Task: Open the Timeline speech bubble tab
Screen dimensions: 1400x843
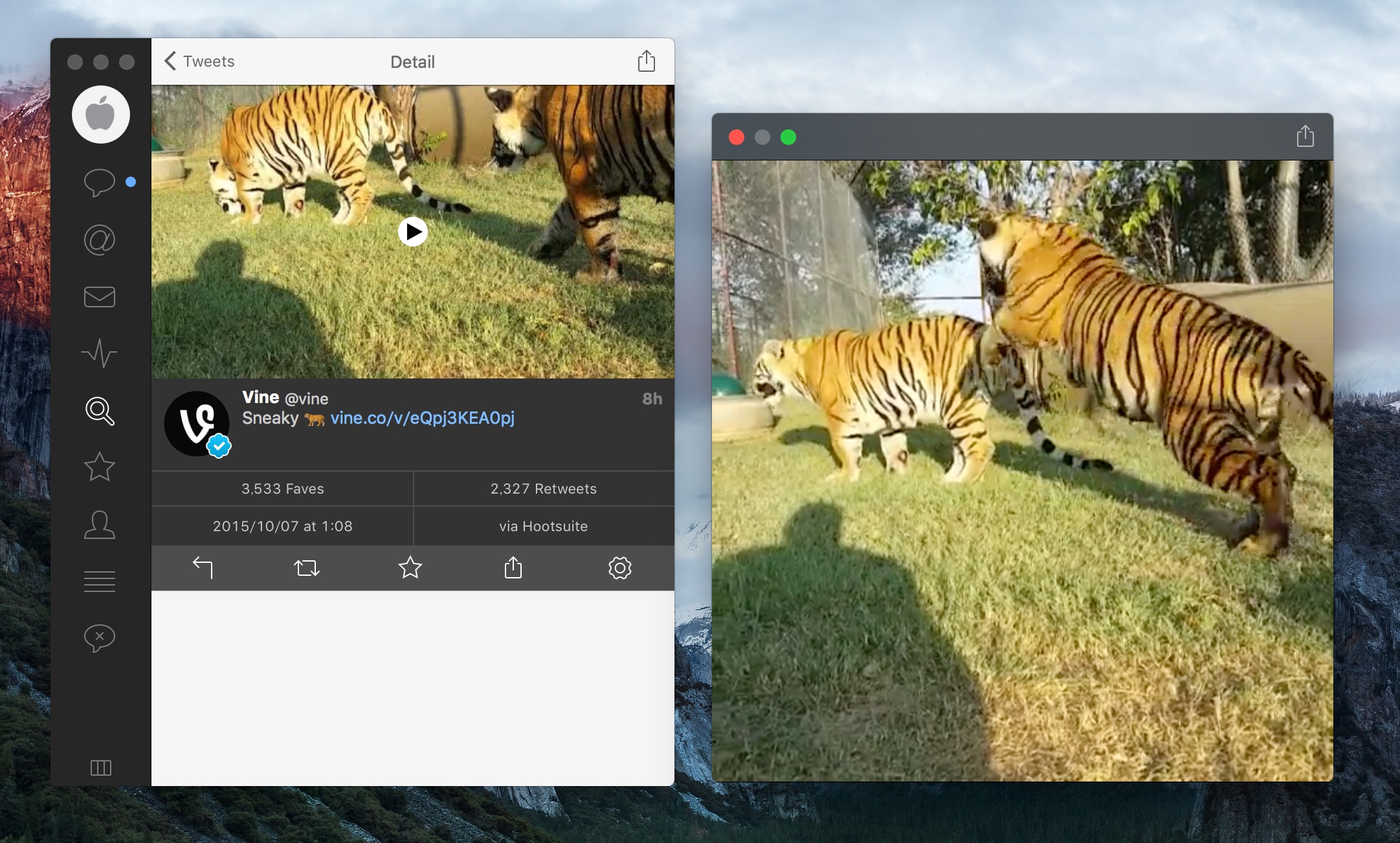Action: click(99, 182)
